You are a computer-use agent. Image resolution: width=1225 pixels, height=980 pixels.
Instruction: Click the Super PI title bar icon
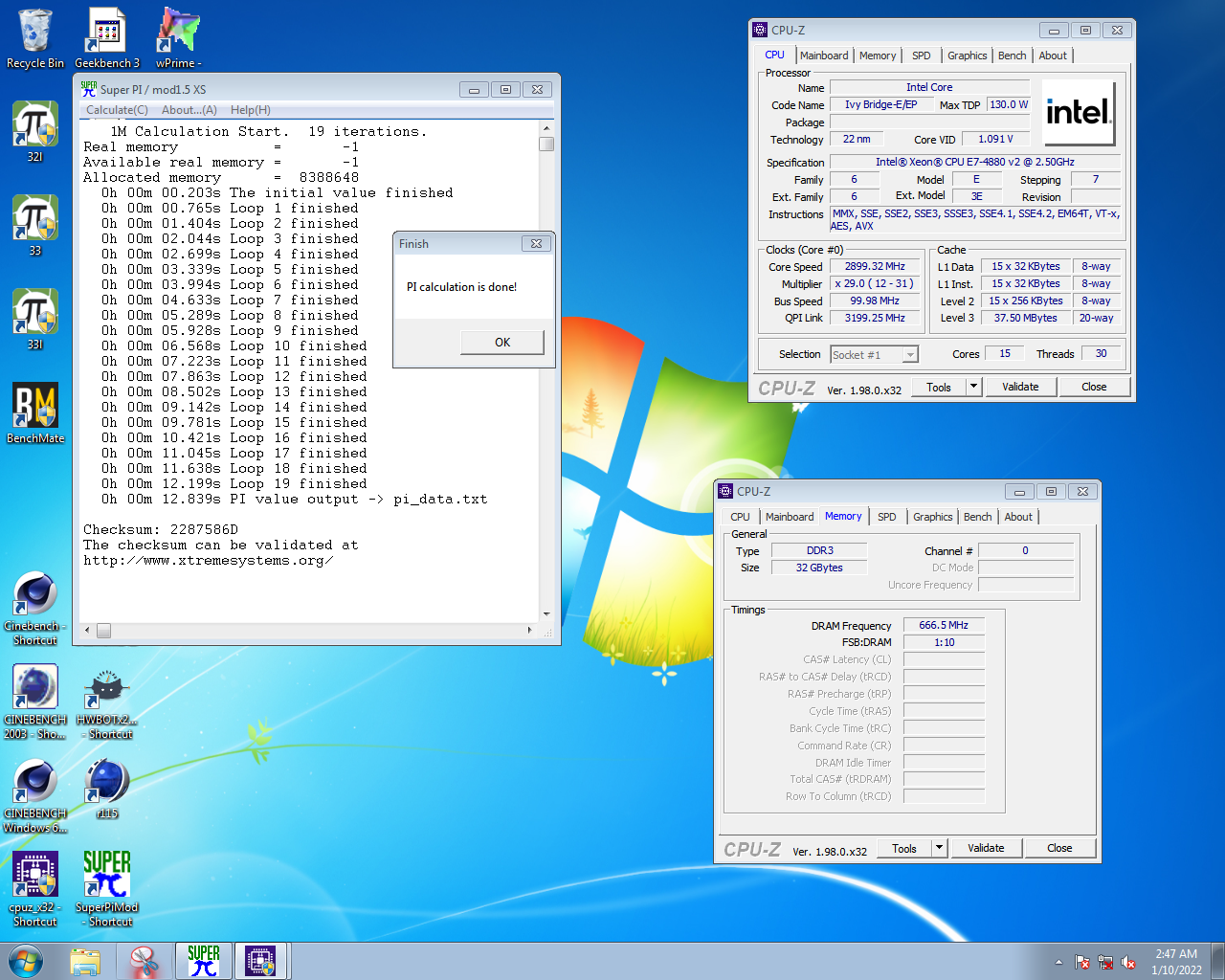[x=89, y=89]
